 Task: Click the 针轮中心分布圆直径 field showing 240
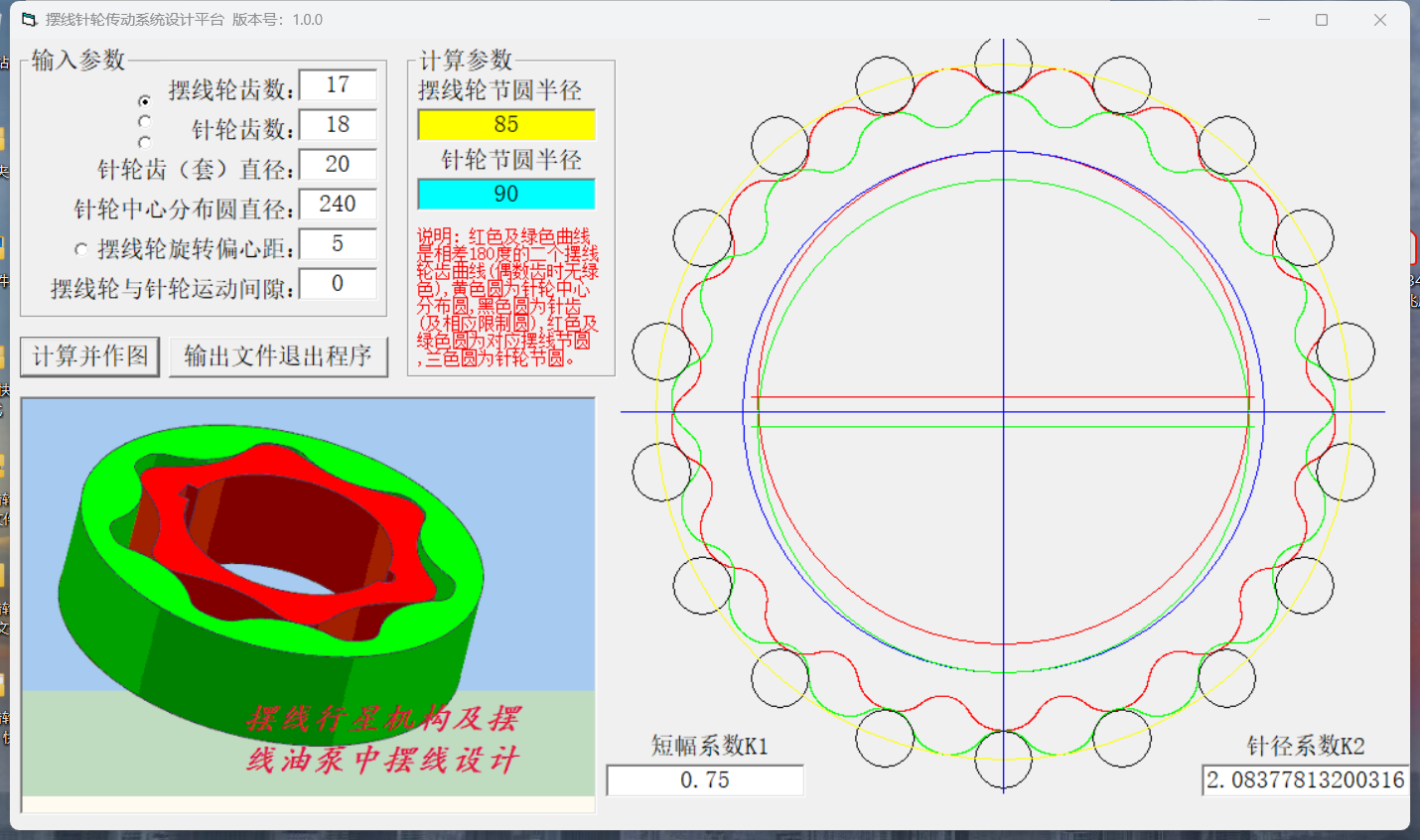(338, 205)
